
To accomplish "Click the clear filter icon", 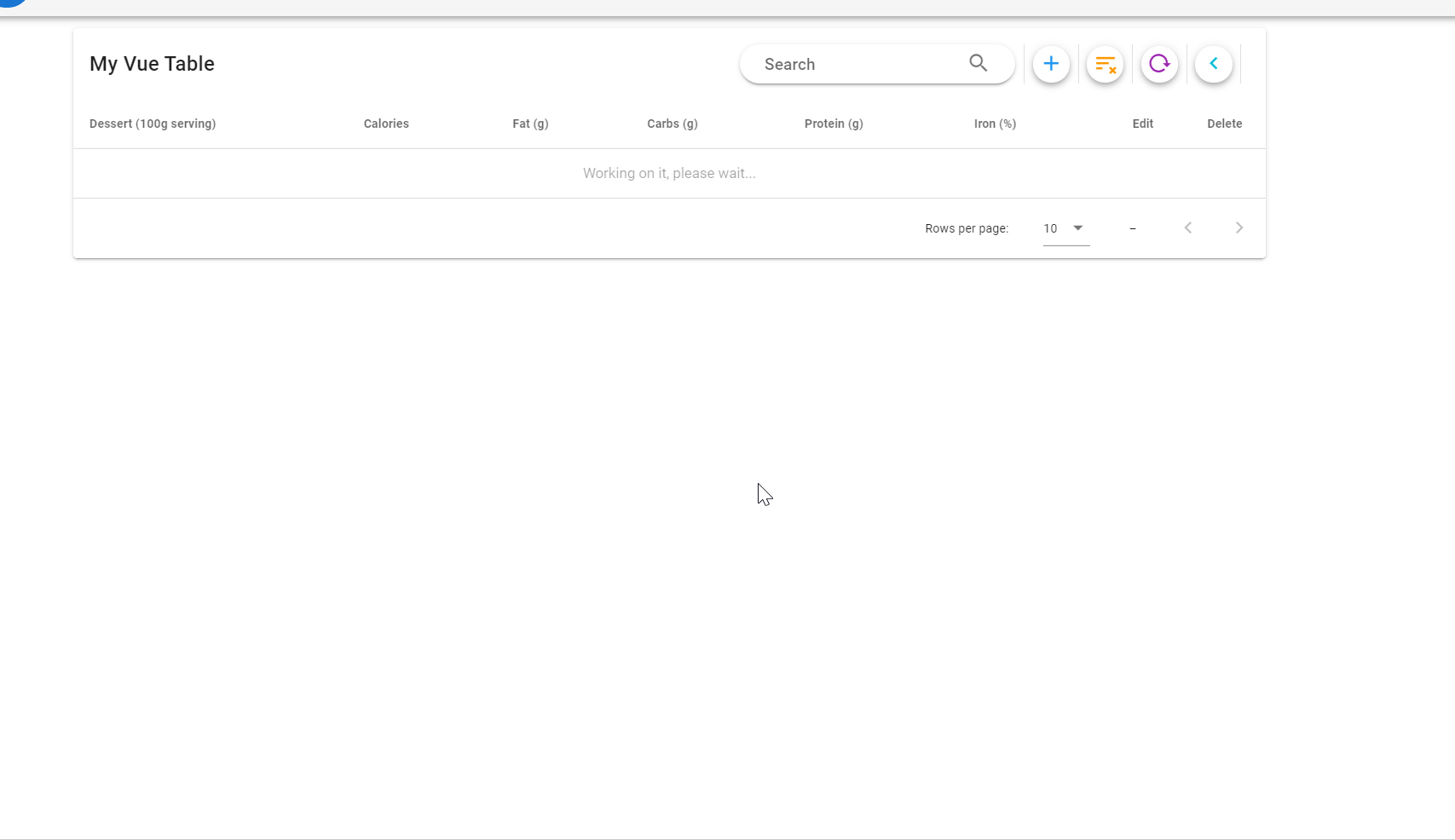I will [x=1106, y=64].
